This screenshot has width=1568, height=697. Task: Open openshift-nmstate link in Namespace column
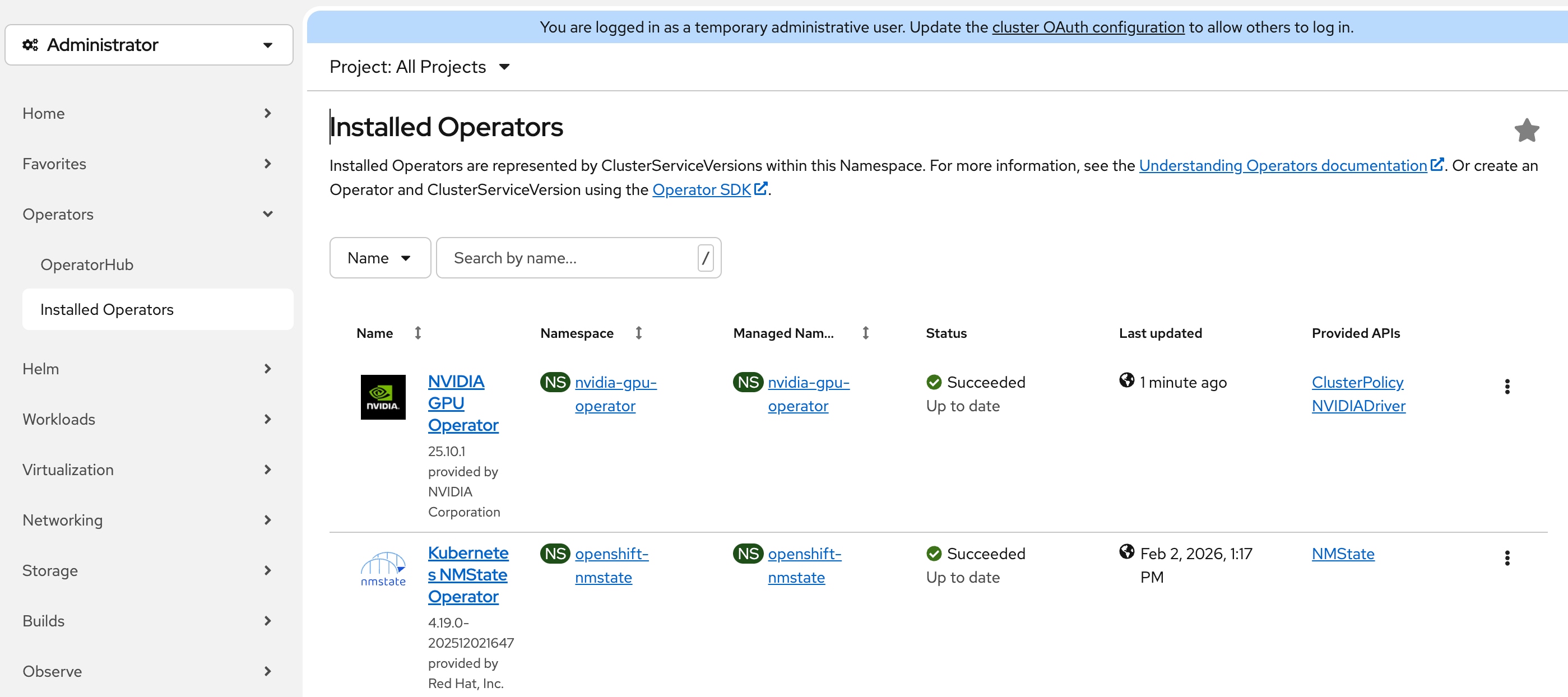612,565
